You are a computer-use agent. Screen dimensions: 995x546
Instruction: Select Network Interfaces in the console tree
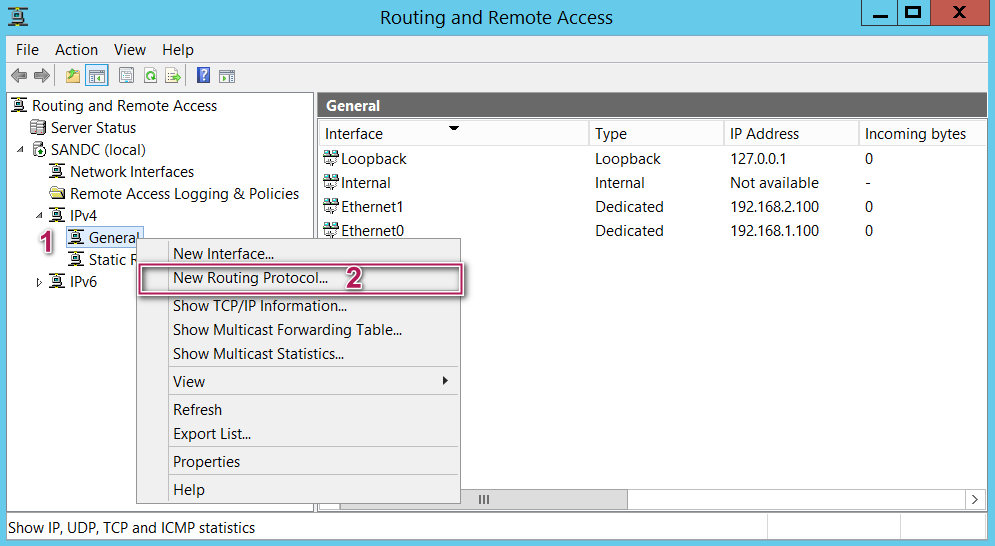(x=131, y=172)
